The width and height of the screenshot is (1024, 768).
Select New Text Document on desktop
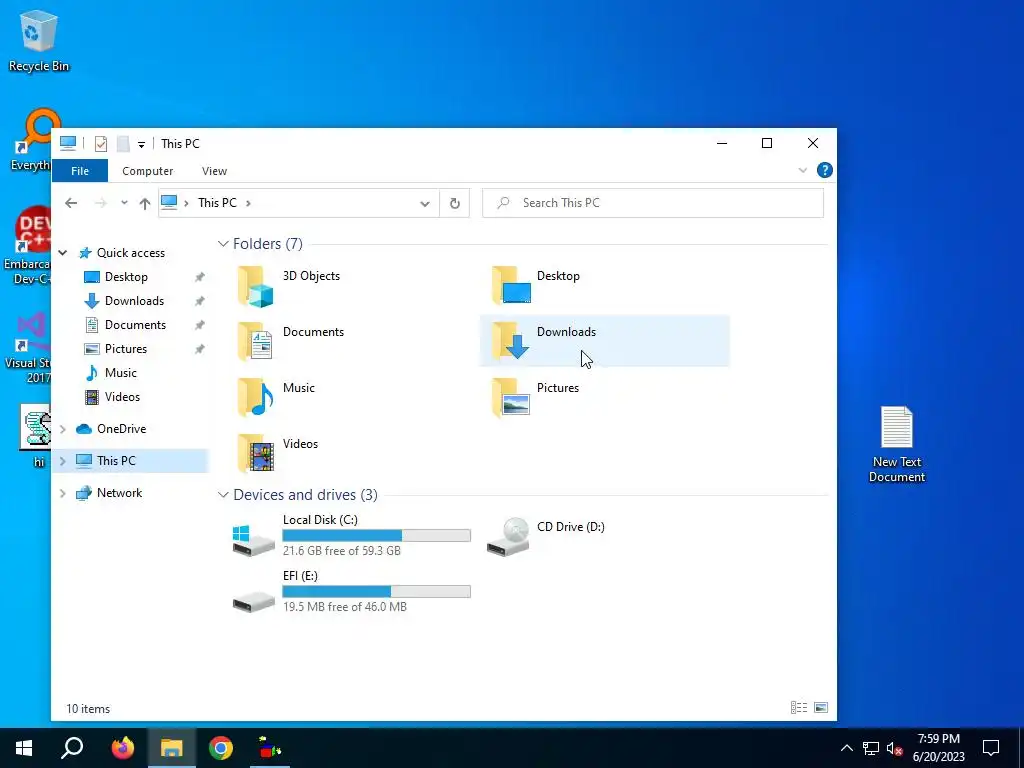(x=897, y=444)
